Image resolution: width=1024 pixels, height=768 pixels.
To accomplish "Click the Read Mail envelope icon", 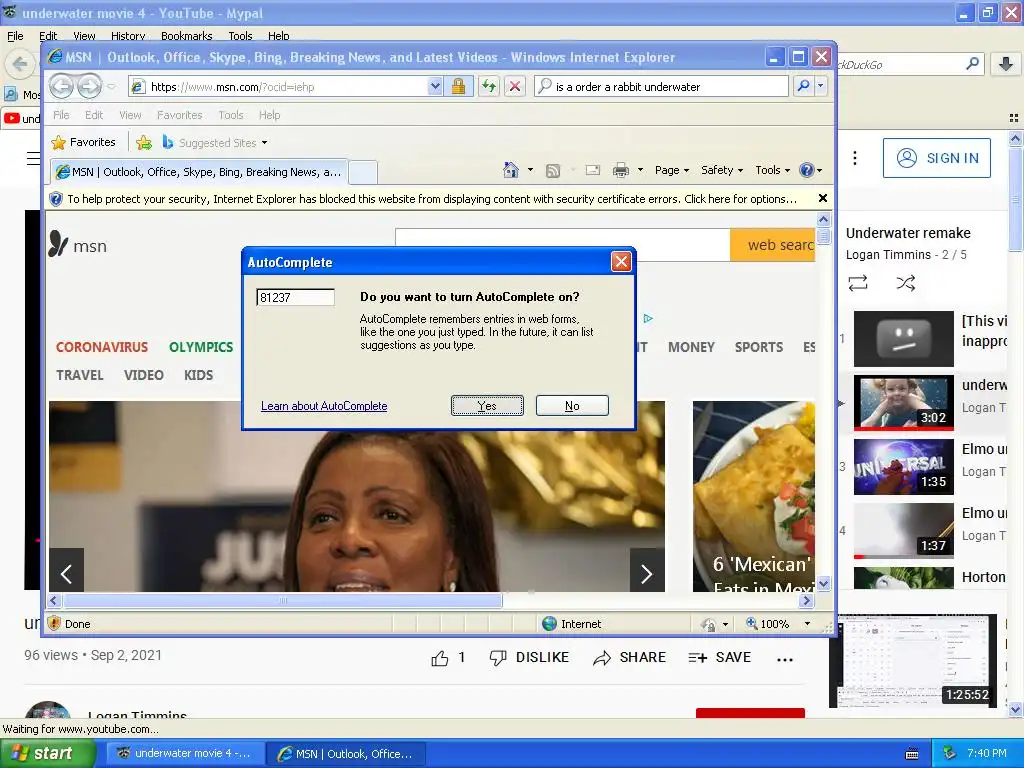I will tap(592, 170).
